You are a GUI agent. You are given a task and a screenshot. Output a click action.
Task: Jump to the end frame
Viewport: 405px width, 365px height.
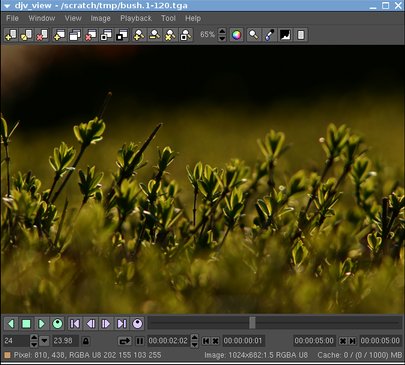pyautogui.click(x=122, y=324)
